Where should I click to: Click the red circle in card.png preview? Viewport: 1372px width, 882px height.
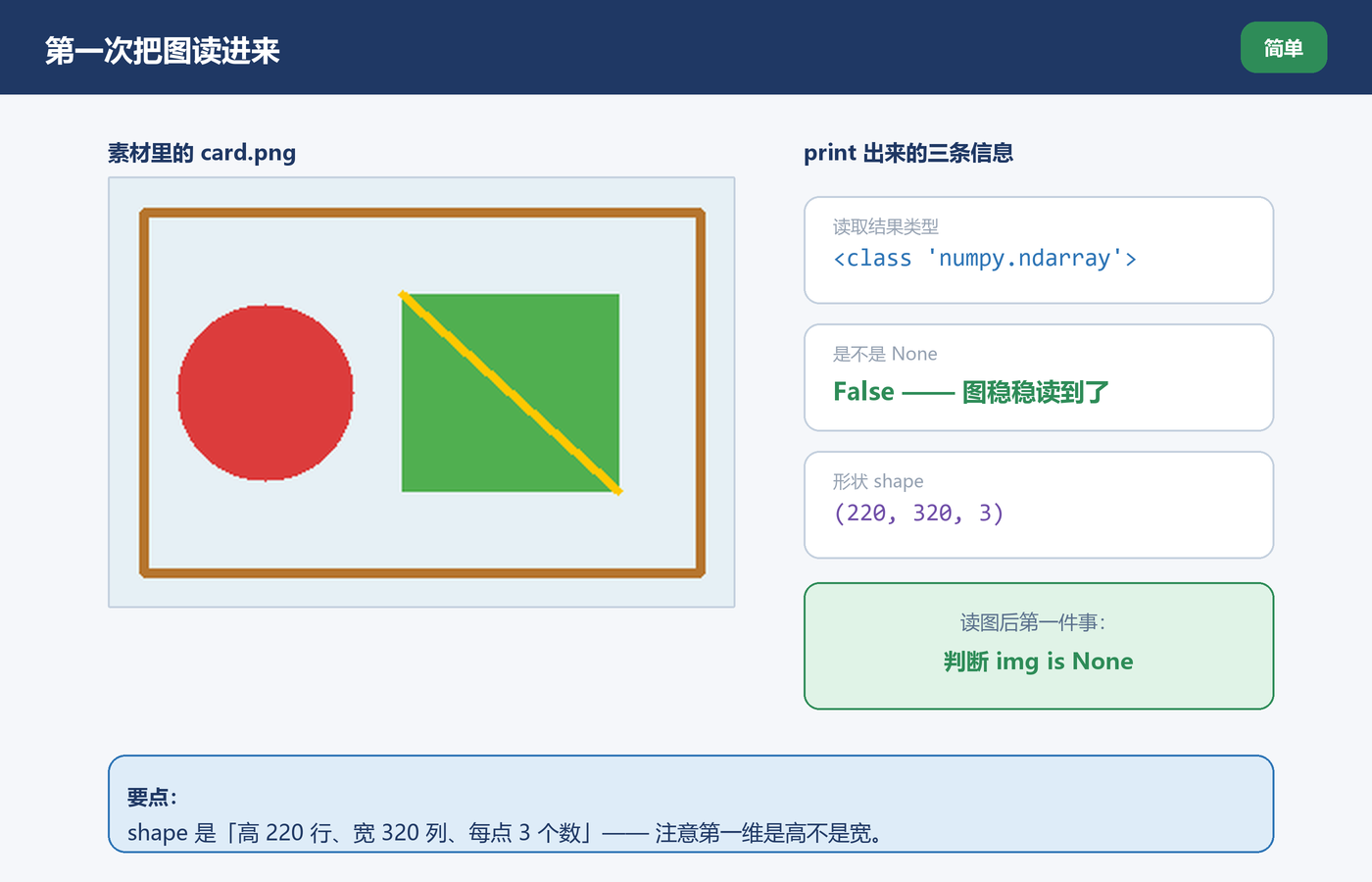[x=266, y=392]
